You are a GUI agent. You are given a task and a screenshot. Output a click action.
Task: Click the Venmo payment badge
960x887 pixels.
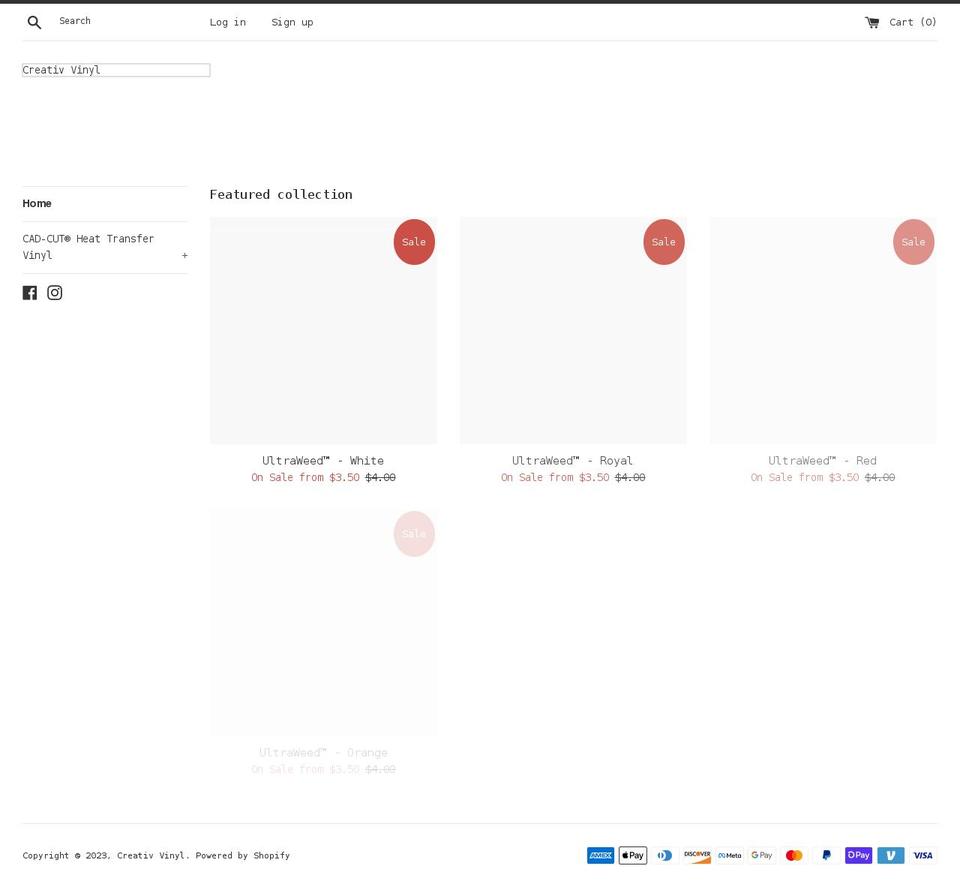pos(890,855)
